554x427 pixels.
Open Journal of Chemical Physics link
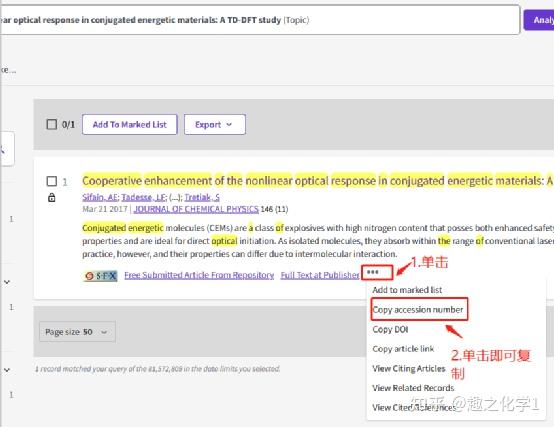point(196,209)
